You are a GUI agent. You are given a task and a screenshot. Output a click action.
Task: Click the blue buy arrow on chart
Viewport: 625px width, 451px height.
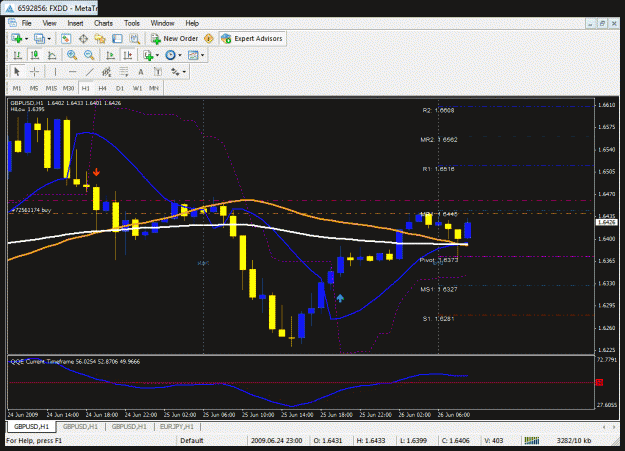point(340,298)
